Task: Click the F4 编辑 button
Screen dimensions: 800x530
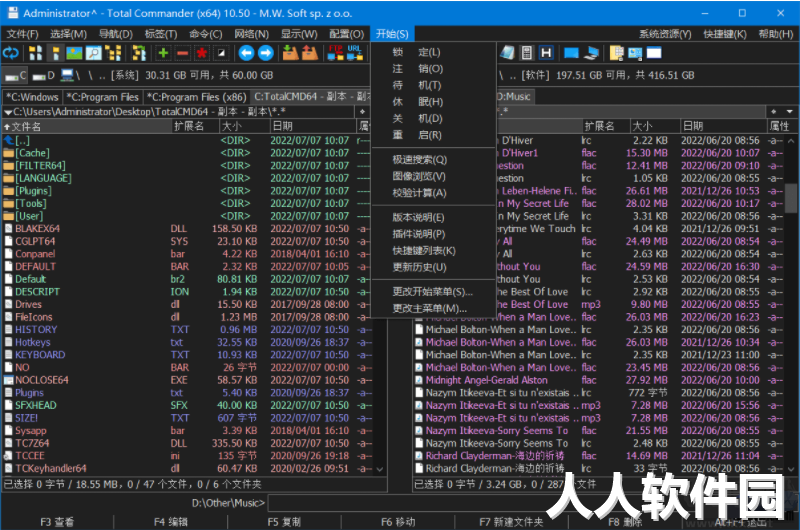Action: (x=170, y=522)
